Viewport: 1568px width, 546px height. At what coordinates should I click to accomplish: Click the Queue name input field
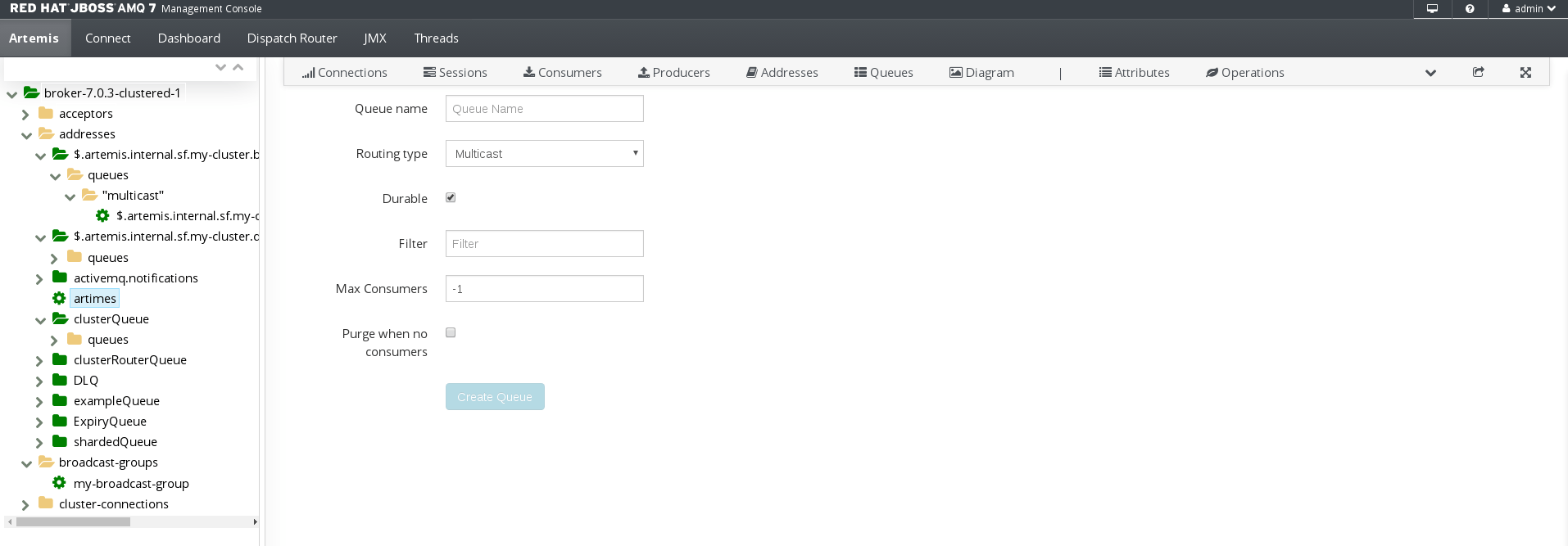[x=545, y=108]
